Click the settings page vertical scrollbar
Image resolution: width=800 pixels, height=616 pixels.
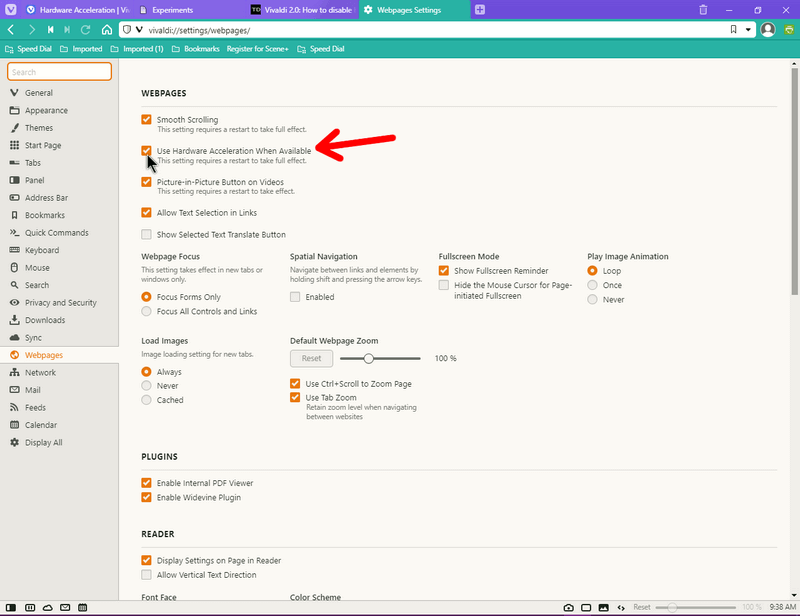(x=794, y=181)
